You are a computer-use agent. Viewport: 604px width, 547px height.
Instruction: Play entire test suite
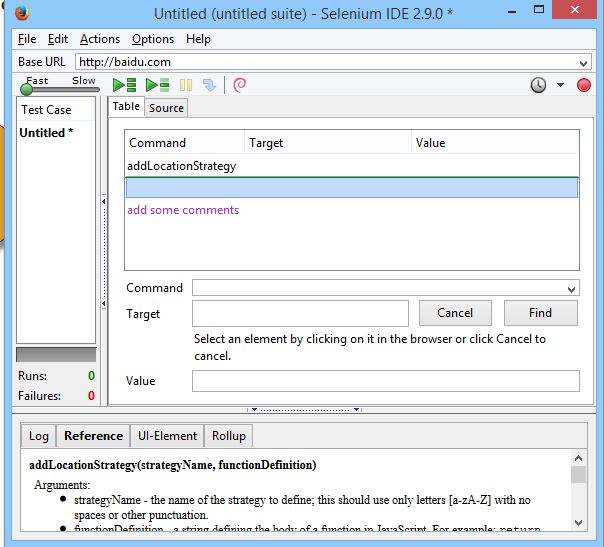[124, 85]
